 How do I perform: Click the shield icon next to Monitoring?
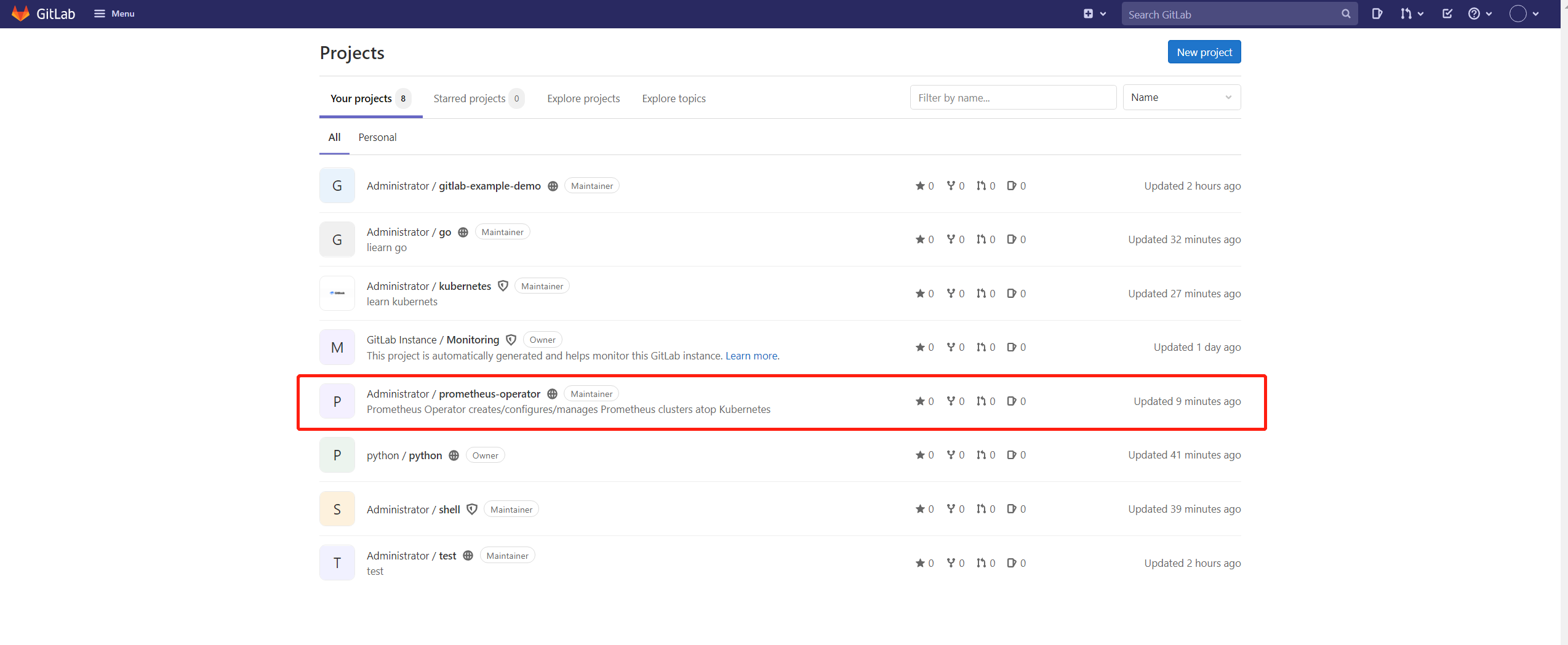click(511, 340)
